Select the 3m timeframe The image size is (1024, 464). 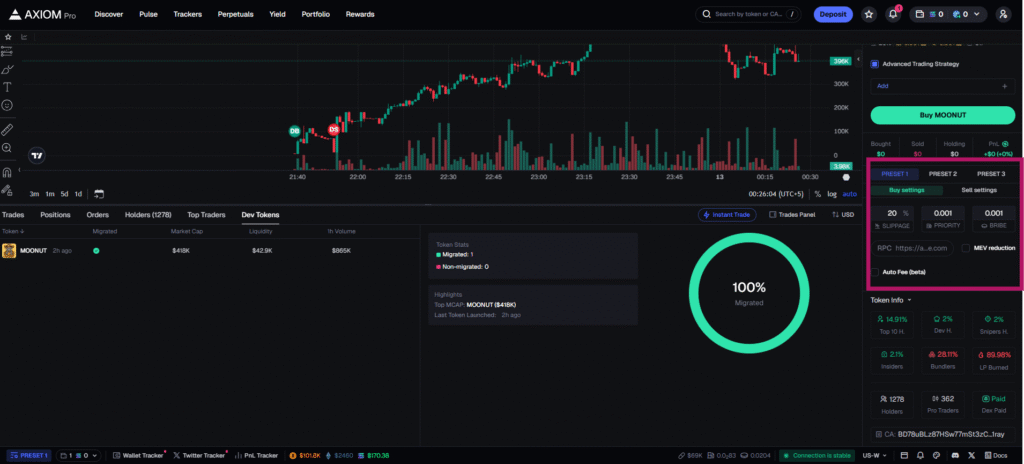tap(34, 194)
